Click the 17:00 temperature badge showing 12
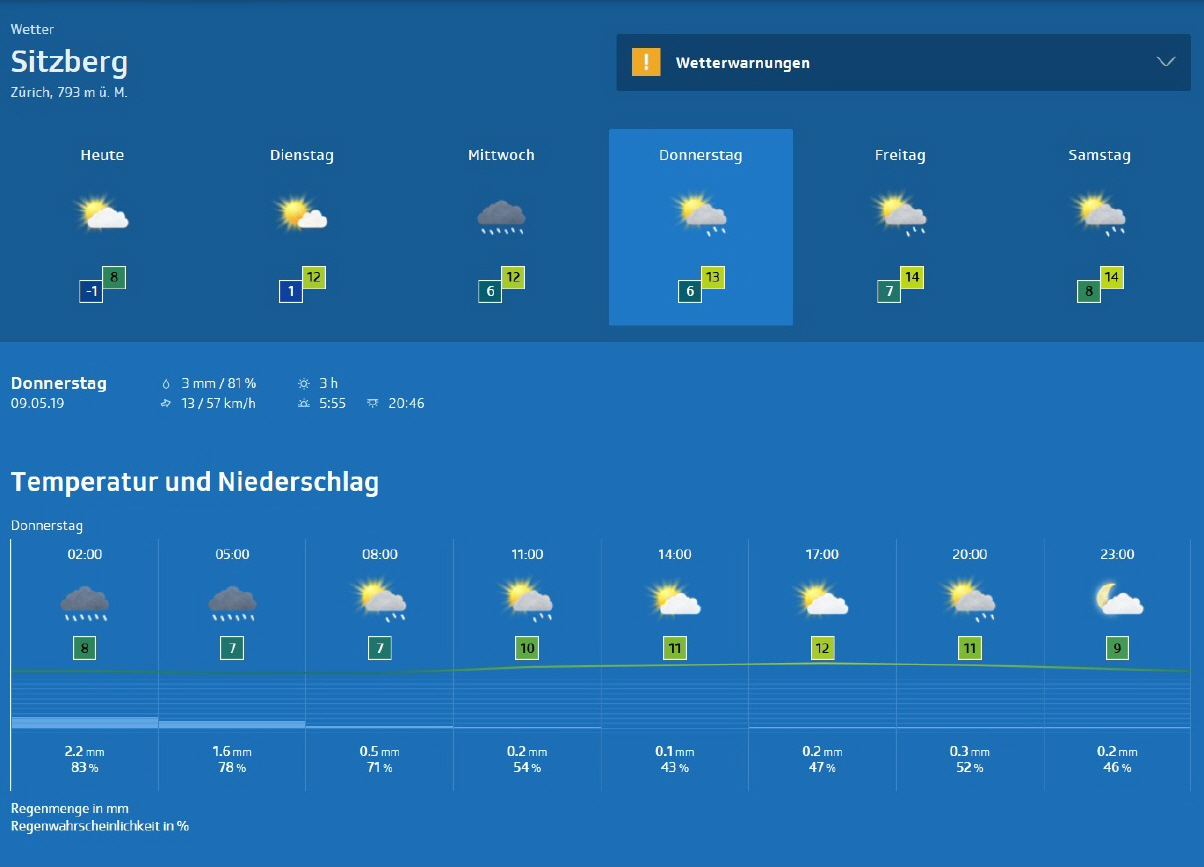This screenshot has height=867, width=1204. click(822, 648)
